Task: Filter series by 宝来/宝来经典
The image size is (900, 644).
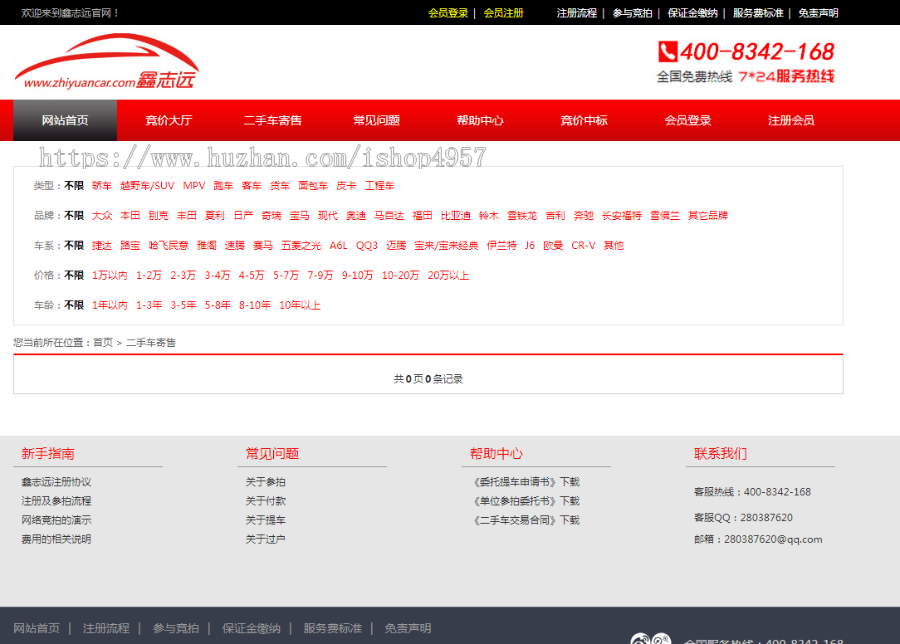Action: pos(447,246)
